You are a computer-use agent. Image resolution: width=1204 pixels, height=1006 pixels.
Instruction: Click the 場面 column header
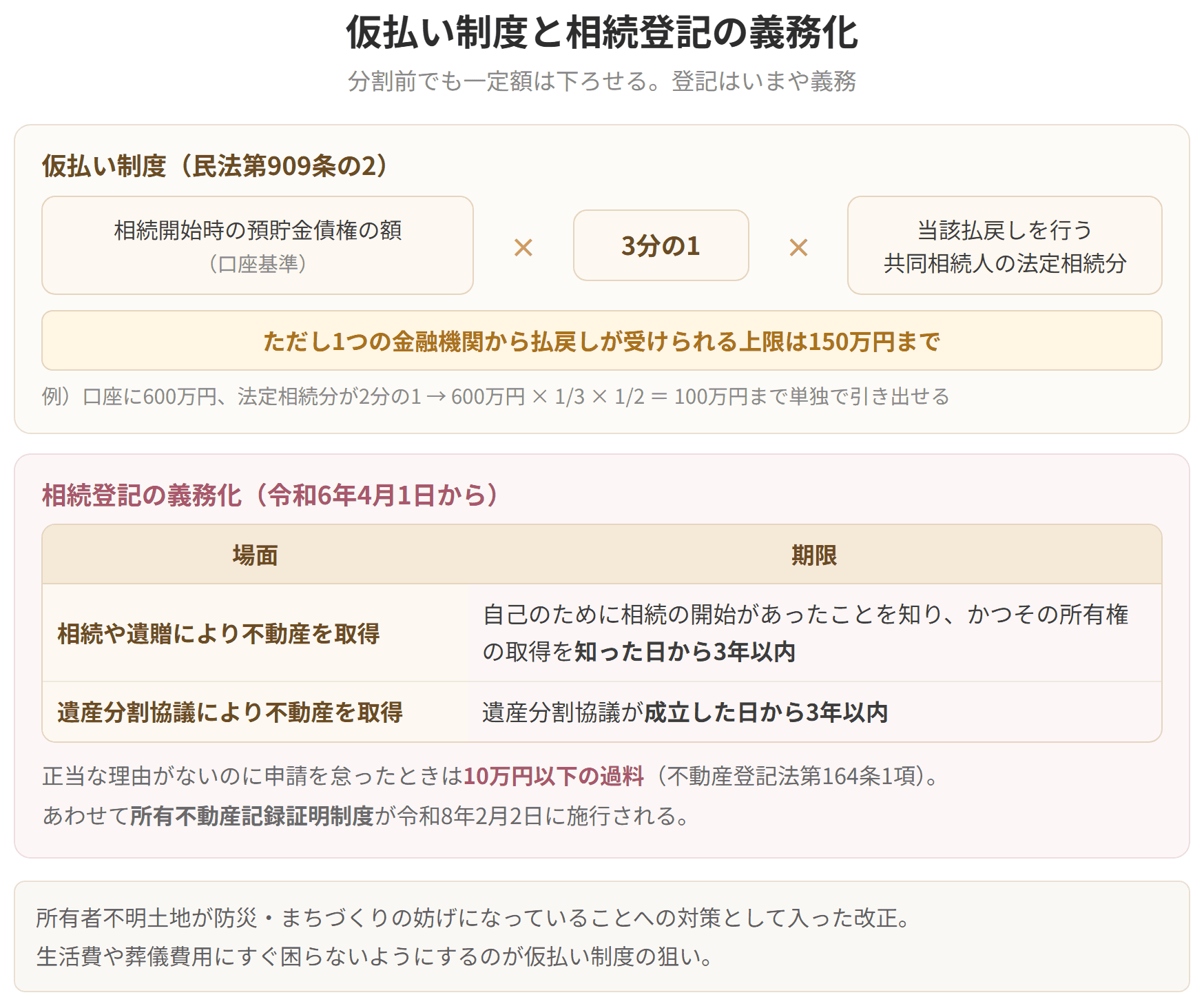[255, 555]
